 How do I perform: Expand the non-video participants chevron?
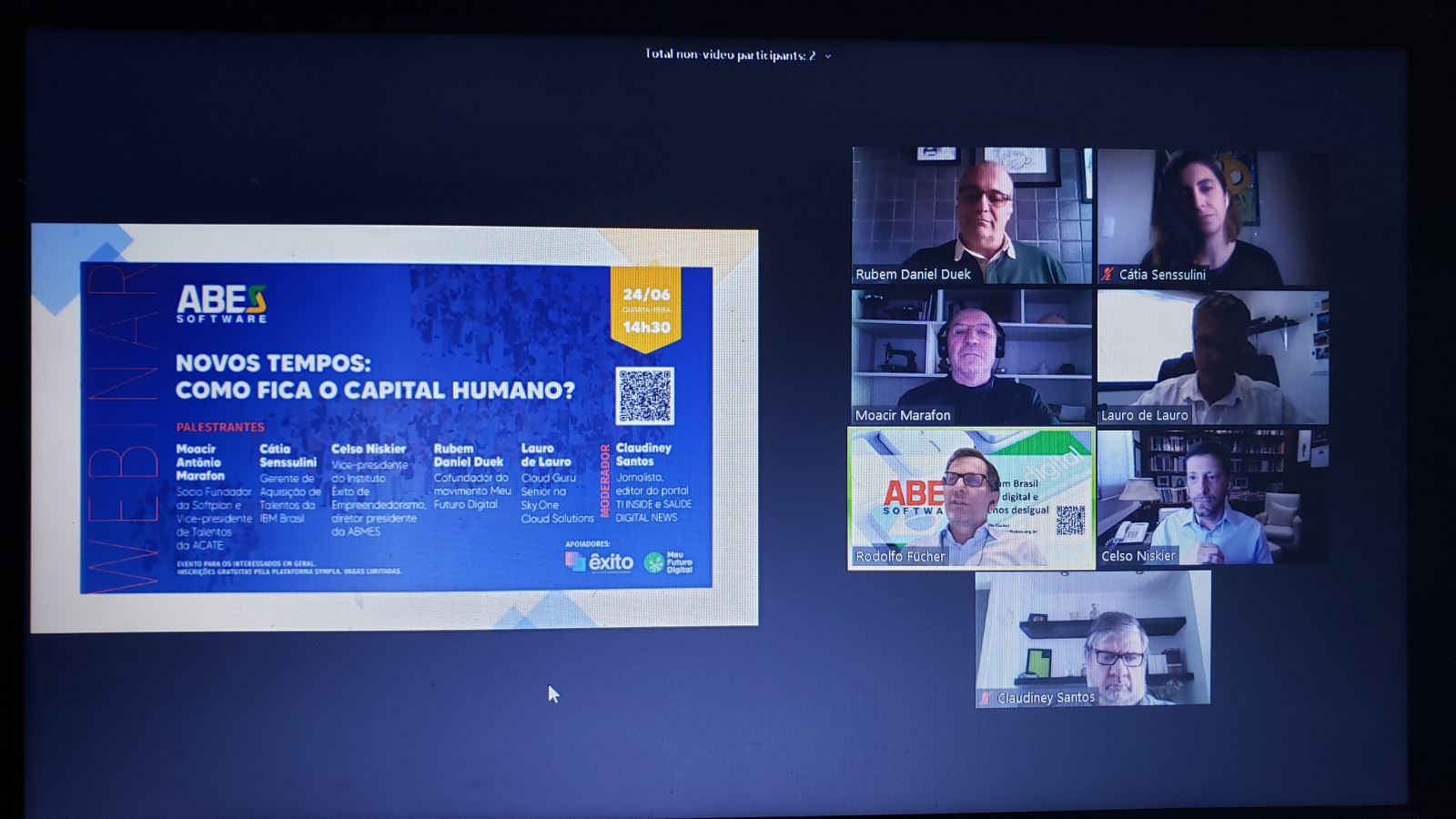pos(828,56)
